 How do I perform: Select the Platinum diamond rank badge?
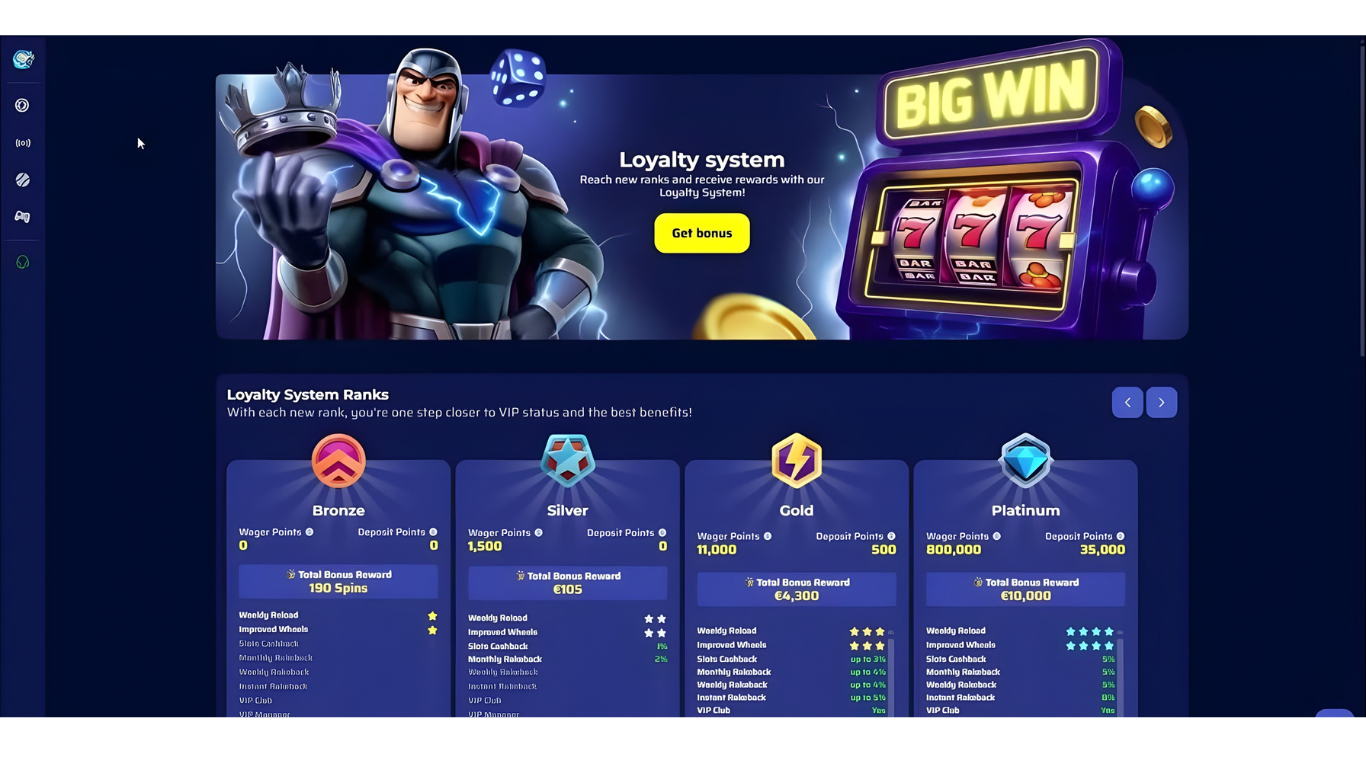tap(1025, 461)
